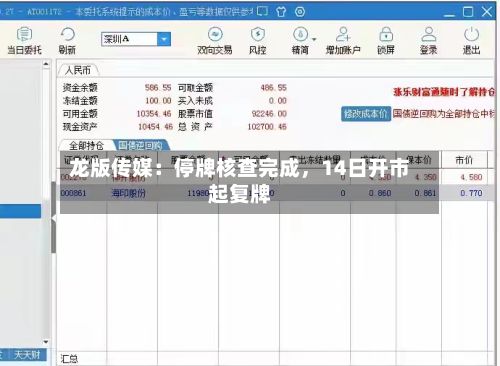500x366 pixels.
Task: Click 增加账户 to add an account
Action: [343, 41]
